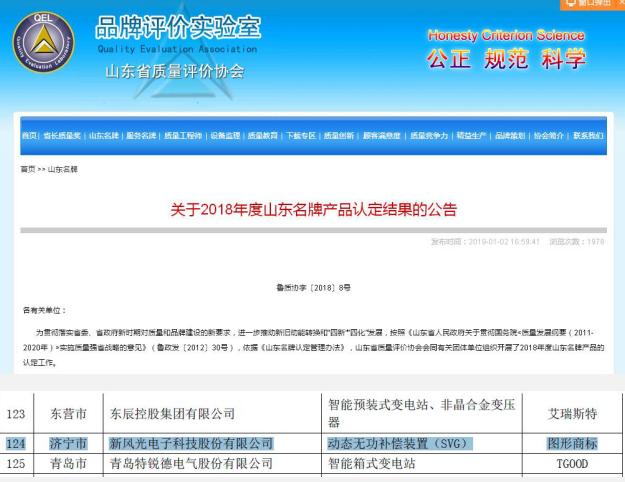Image resolution: width=625 pixels, height=482 pixels.
Task: Go to 山东名牌 in navigation bar
Action: point(103,135)
